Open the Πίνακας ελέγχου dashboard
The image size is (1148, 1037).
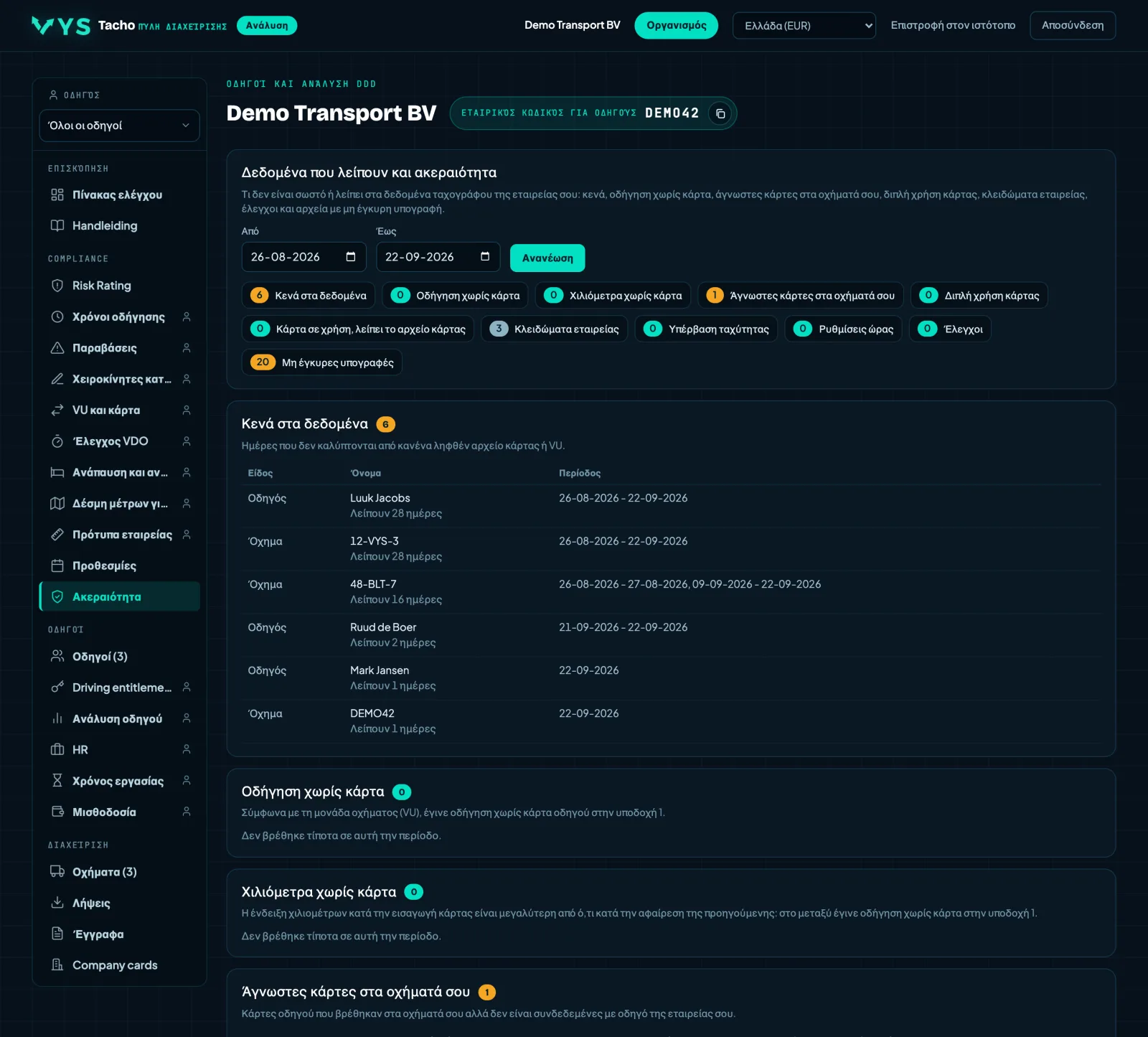point(119,194)
